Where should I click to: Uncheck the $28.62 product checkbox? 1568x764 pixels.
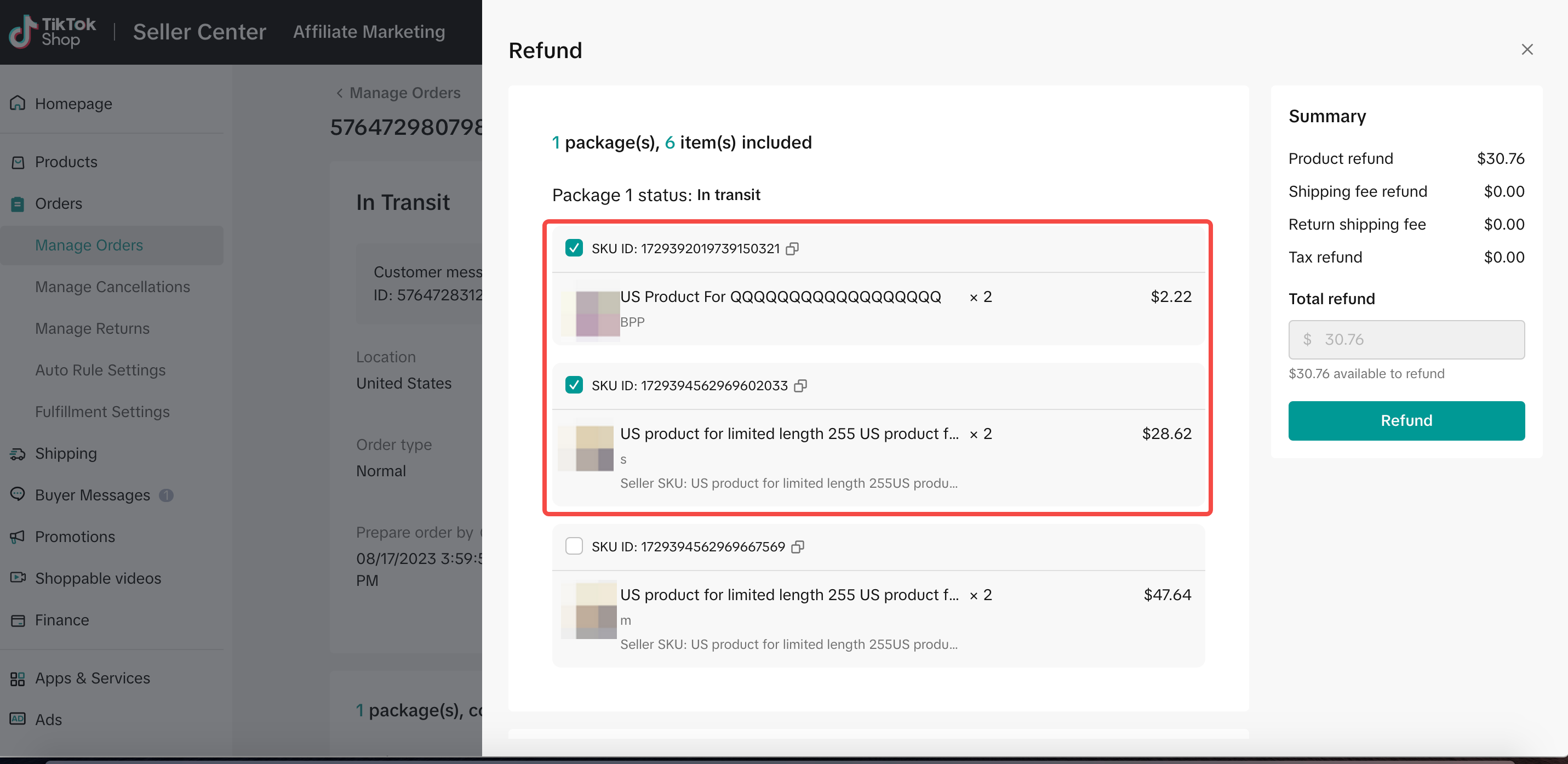click(574, 385)
